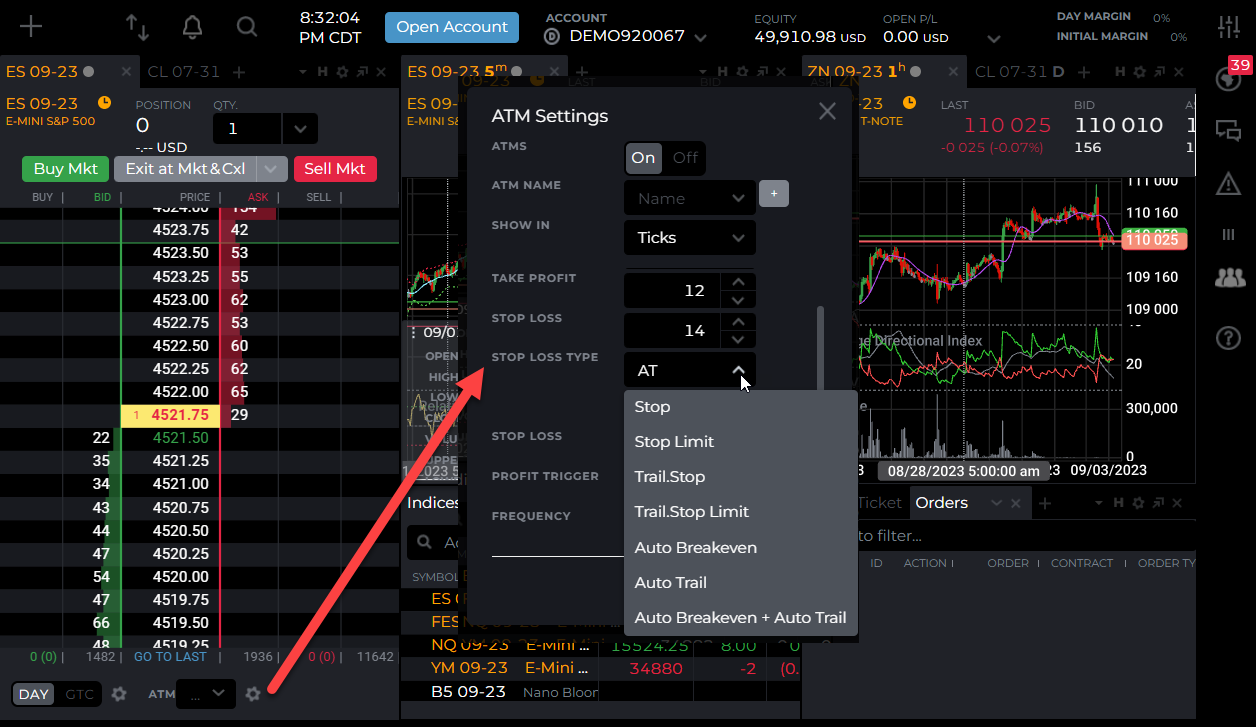Viewport: 1256px width, 727px height.
Task: Click the clock icon in ZN chart header
Action: (909, 103)
